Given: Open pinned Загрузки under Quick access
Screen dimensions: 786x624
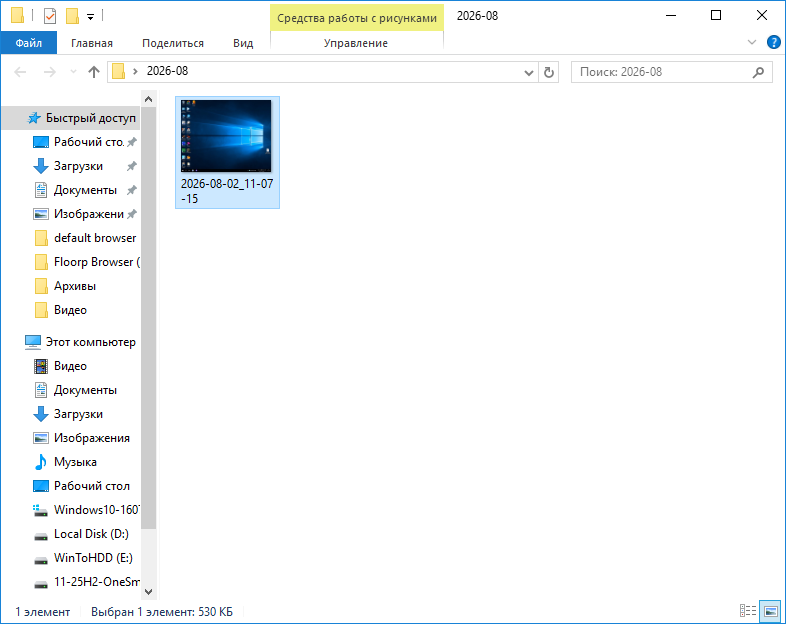Looking at the screenshot, I should [78, 166].
